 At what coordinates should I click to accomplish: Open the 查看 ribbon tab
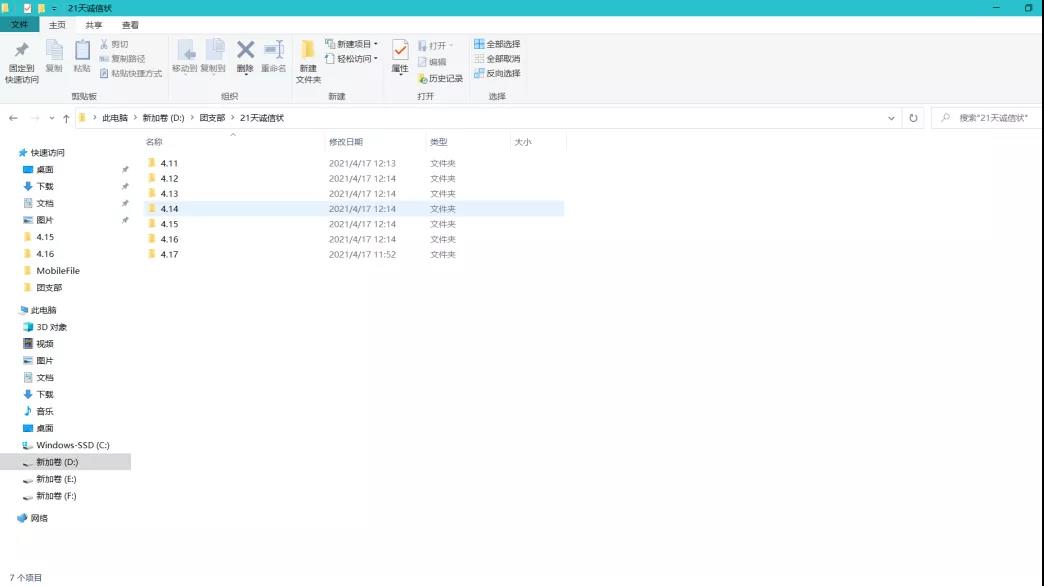(131, 25)
